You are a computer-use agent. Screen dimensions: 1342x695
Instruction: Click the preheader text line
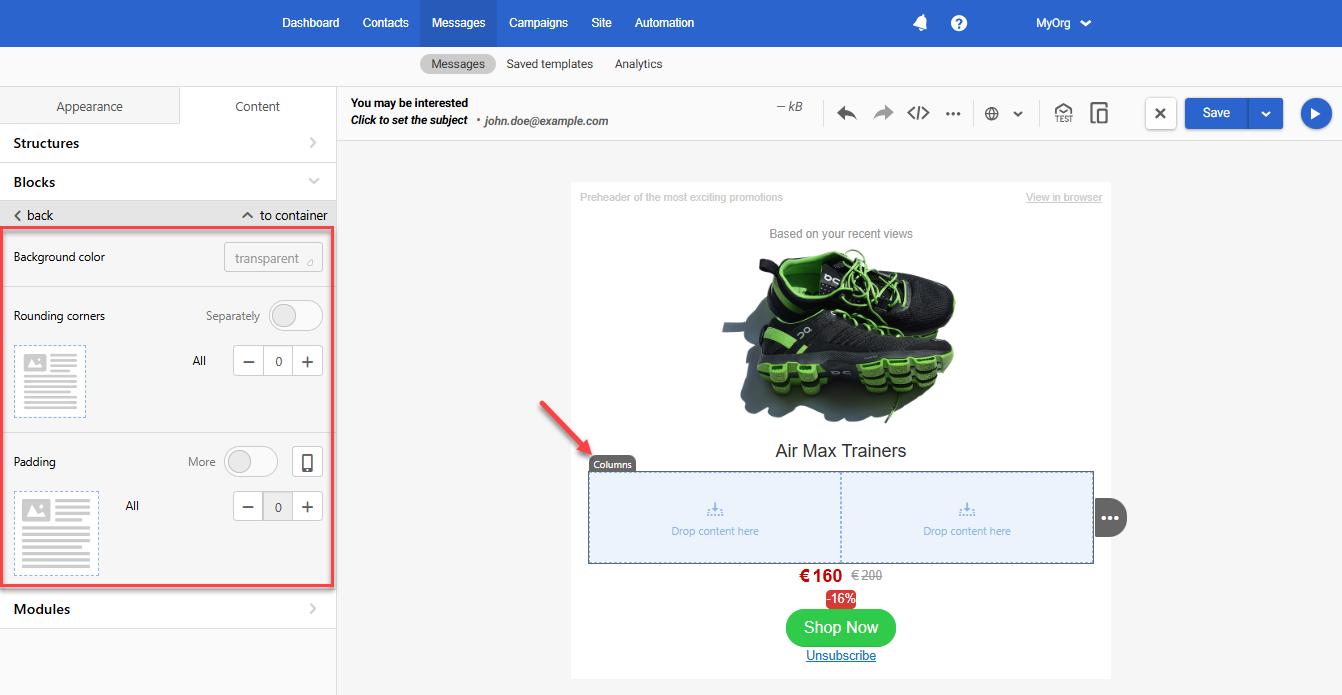pos(681,198)
